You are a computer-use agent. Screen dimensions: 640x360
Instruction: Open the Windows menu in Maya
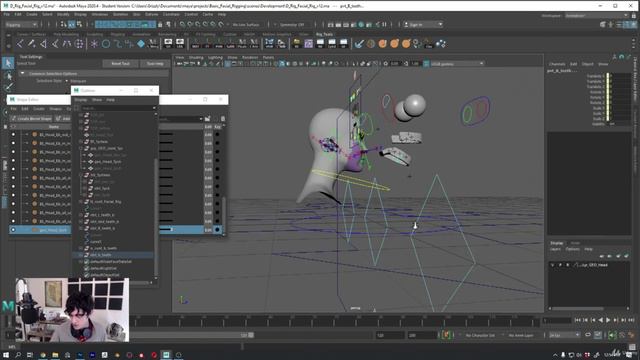pos(100,14)
